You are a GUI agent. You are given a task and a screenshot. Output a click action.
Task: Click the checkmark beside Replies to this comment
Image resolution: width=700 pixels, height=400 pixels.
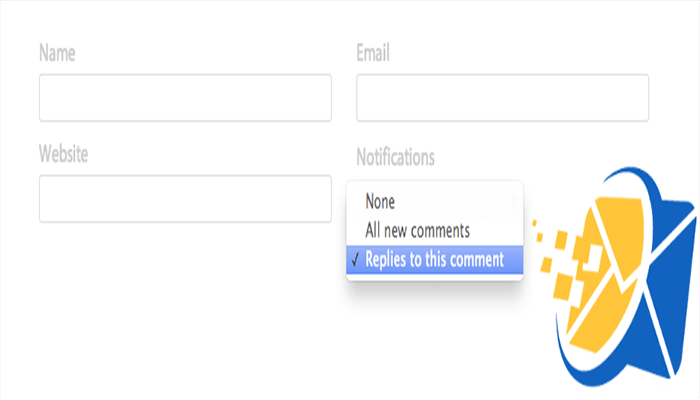click(355, 260)
